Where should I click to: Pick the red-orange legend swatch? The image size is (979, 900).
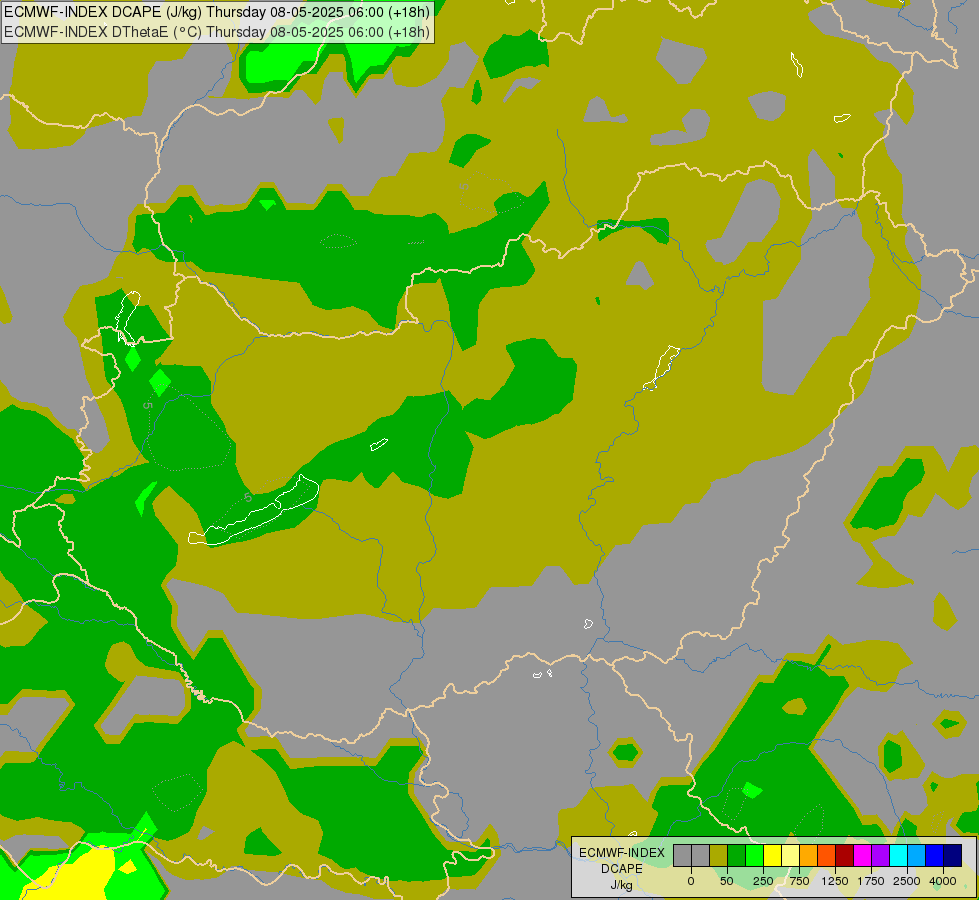827,855
